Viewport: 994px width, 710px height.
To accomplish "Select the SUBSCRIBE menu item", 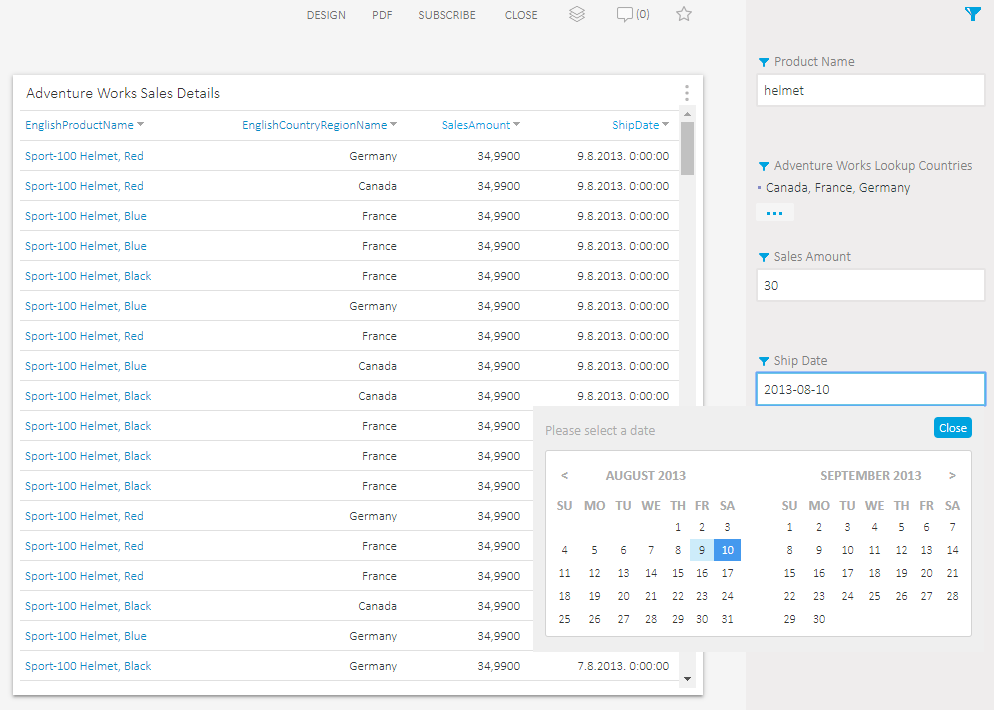I will 447,14.
